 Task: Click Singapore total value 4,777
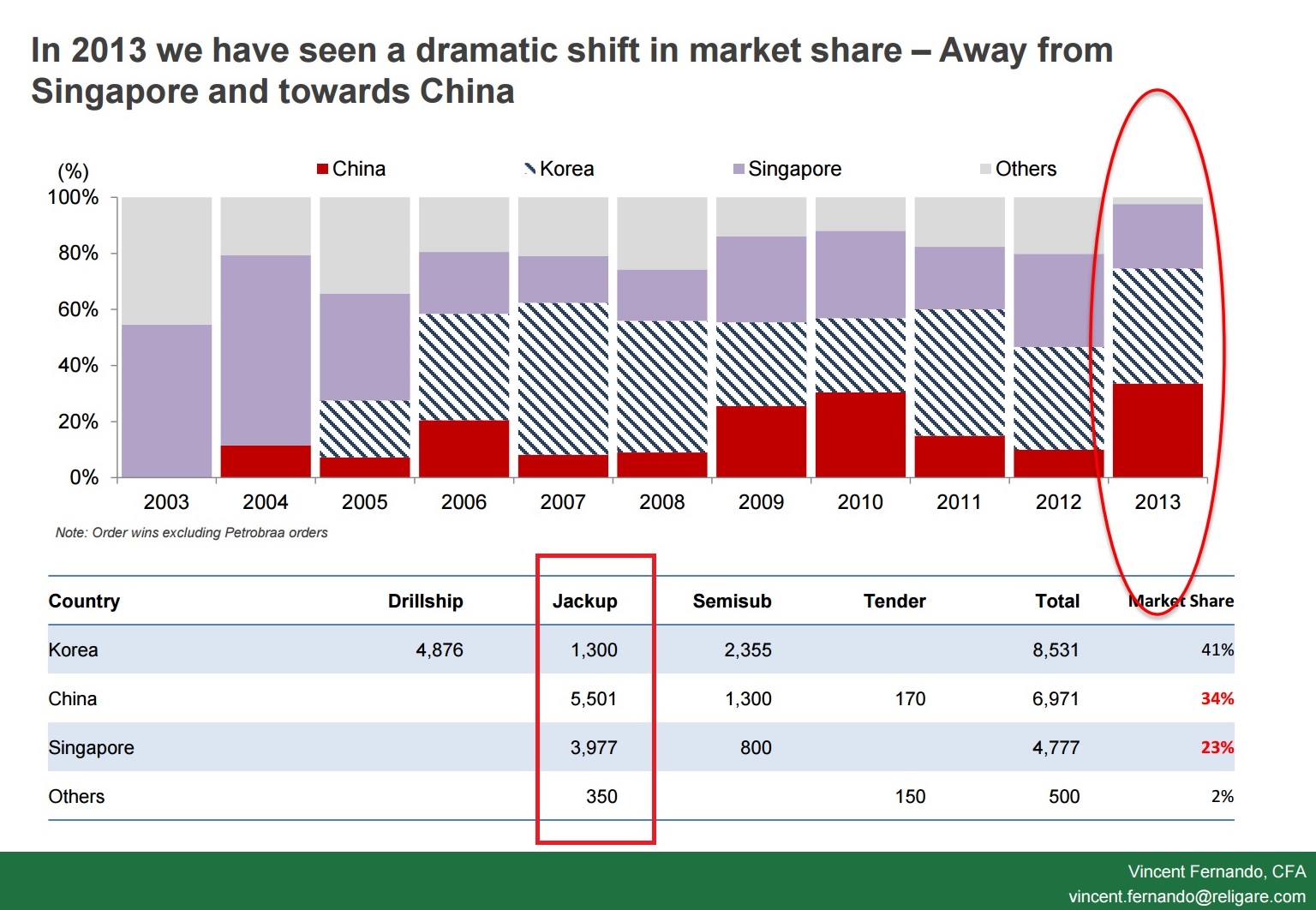[x=1056, y=747]
